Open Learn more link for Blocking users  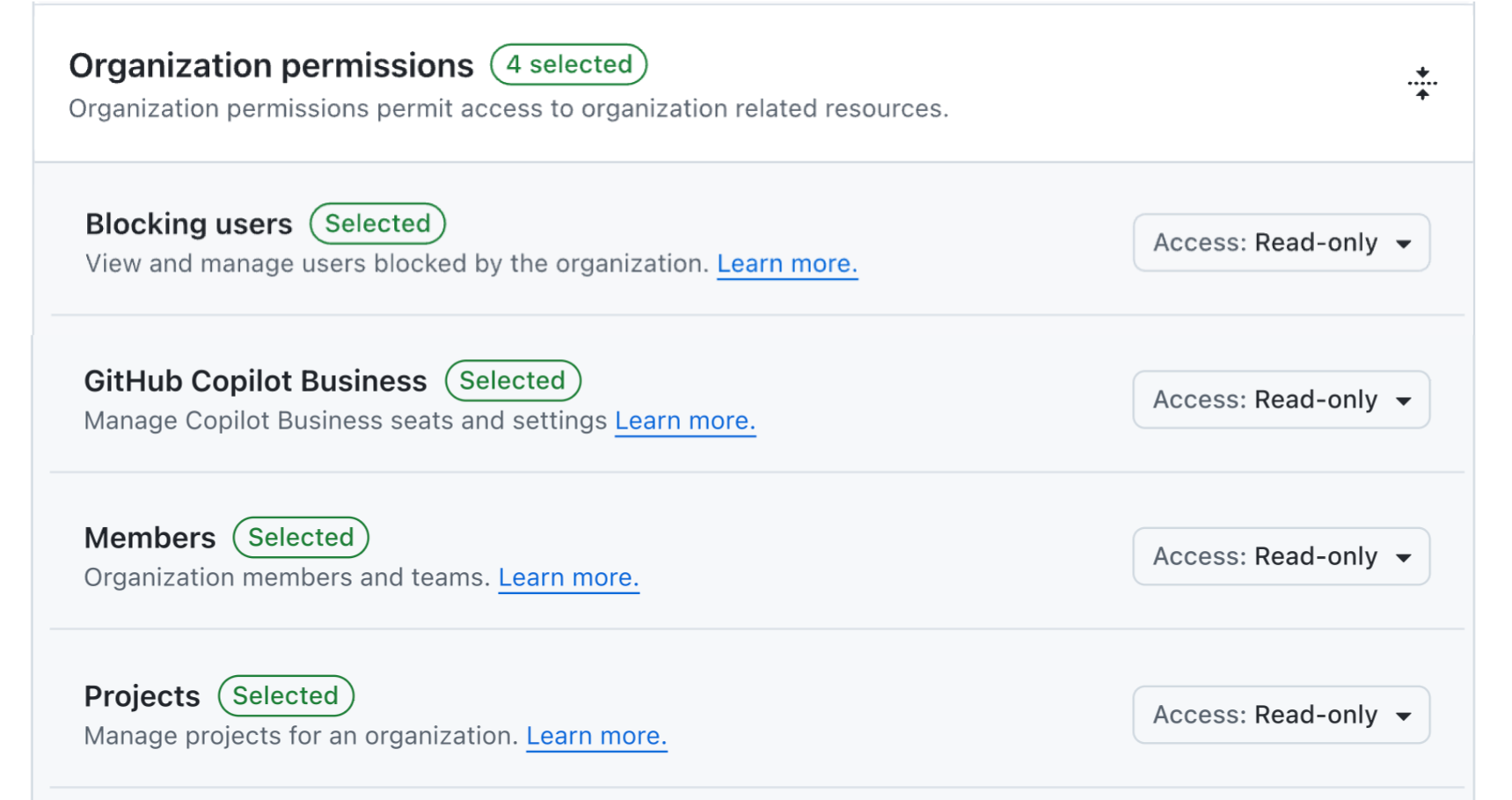[x=786, y=264]
